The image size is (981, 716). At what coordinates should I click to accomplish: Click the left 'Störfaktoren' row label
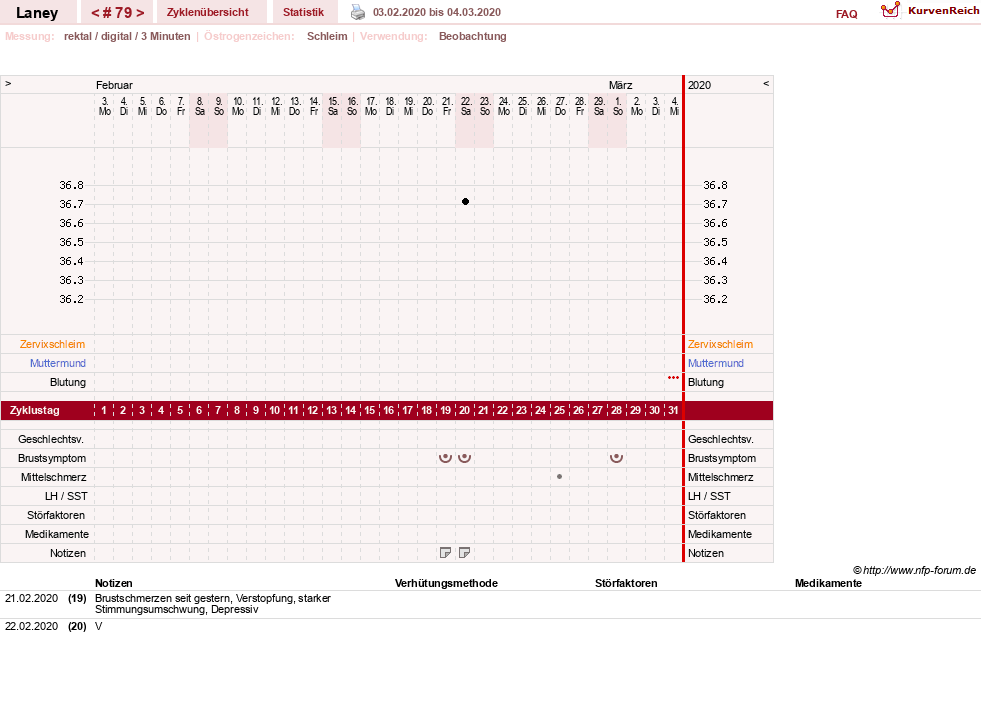[x=56, y=515]
